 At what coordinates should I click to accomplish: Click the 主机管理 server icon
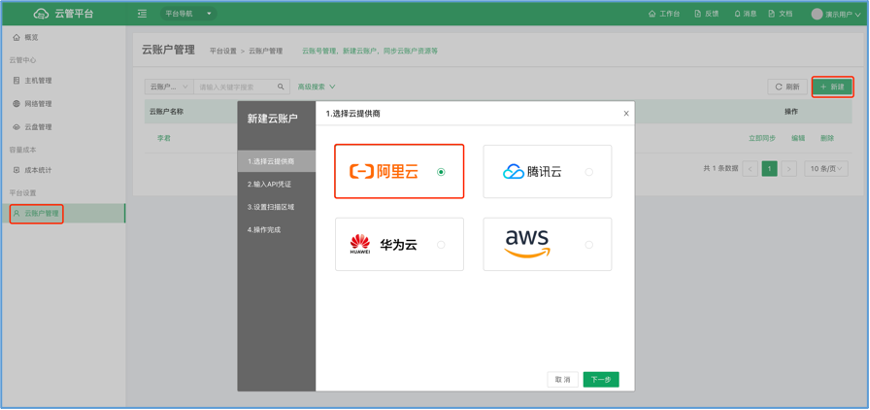pyautogui.click(x=16, y=80)
